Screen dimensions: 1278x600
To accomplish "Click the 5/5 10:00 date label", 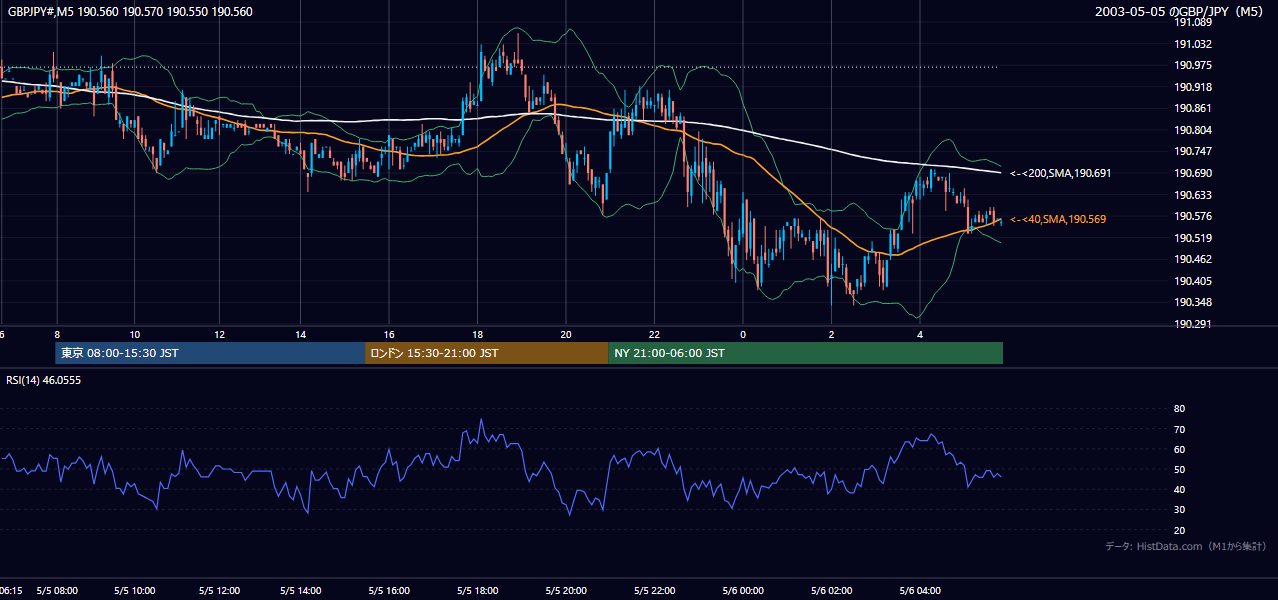I will point(135,591).
